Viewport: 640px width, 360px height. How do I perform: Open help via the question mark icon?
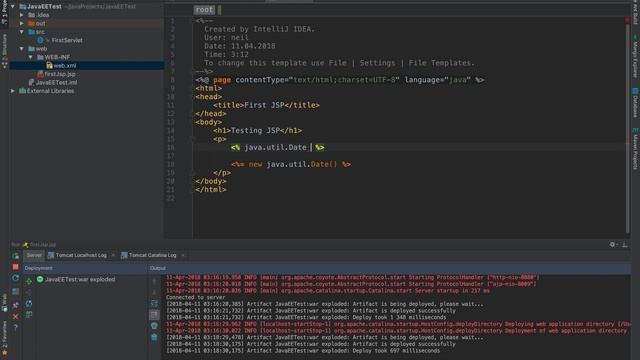(x=16, y=327)
